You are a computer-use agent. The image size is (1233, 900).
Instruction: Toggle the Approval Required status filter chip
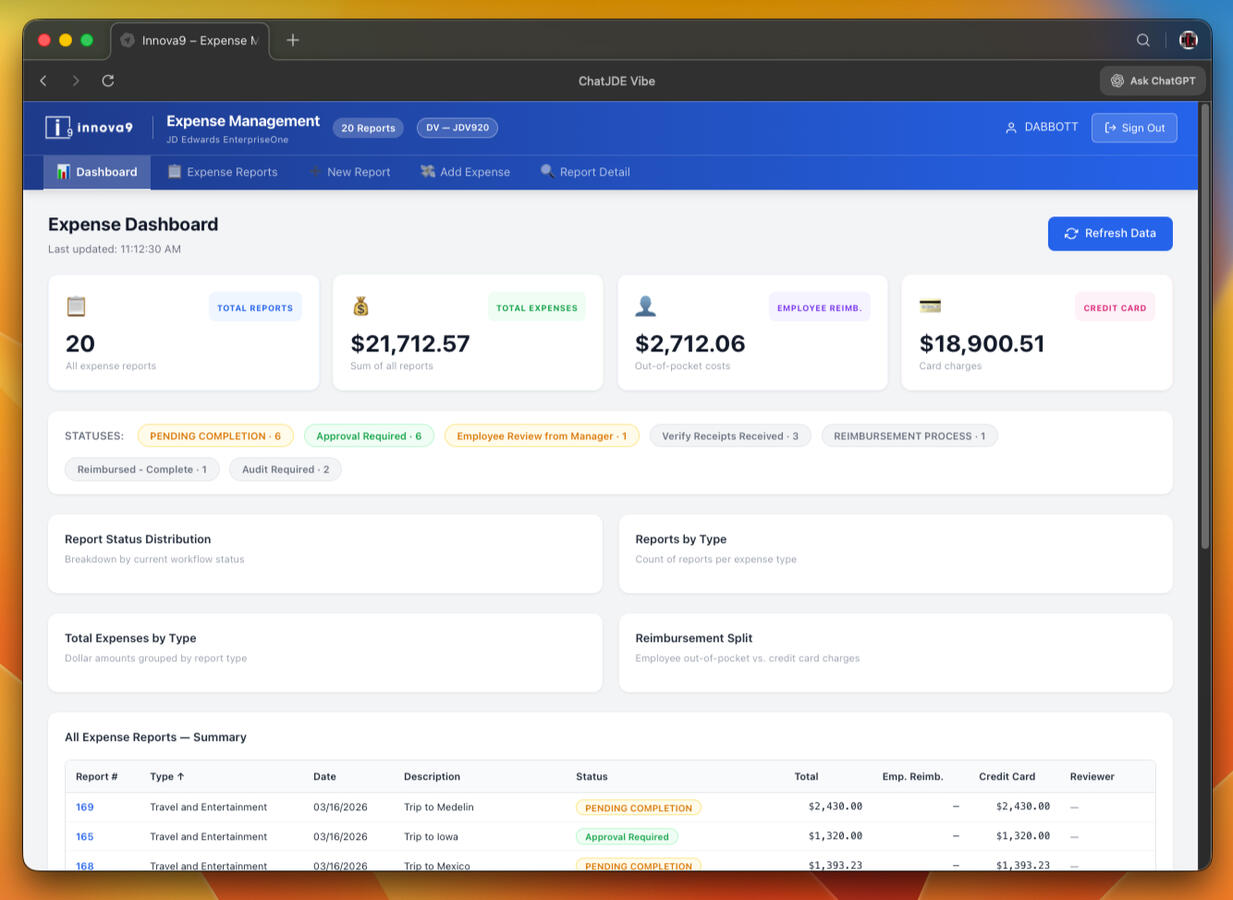pos(369,436)
